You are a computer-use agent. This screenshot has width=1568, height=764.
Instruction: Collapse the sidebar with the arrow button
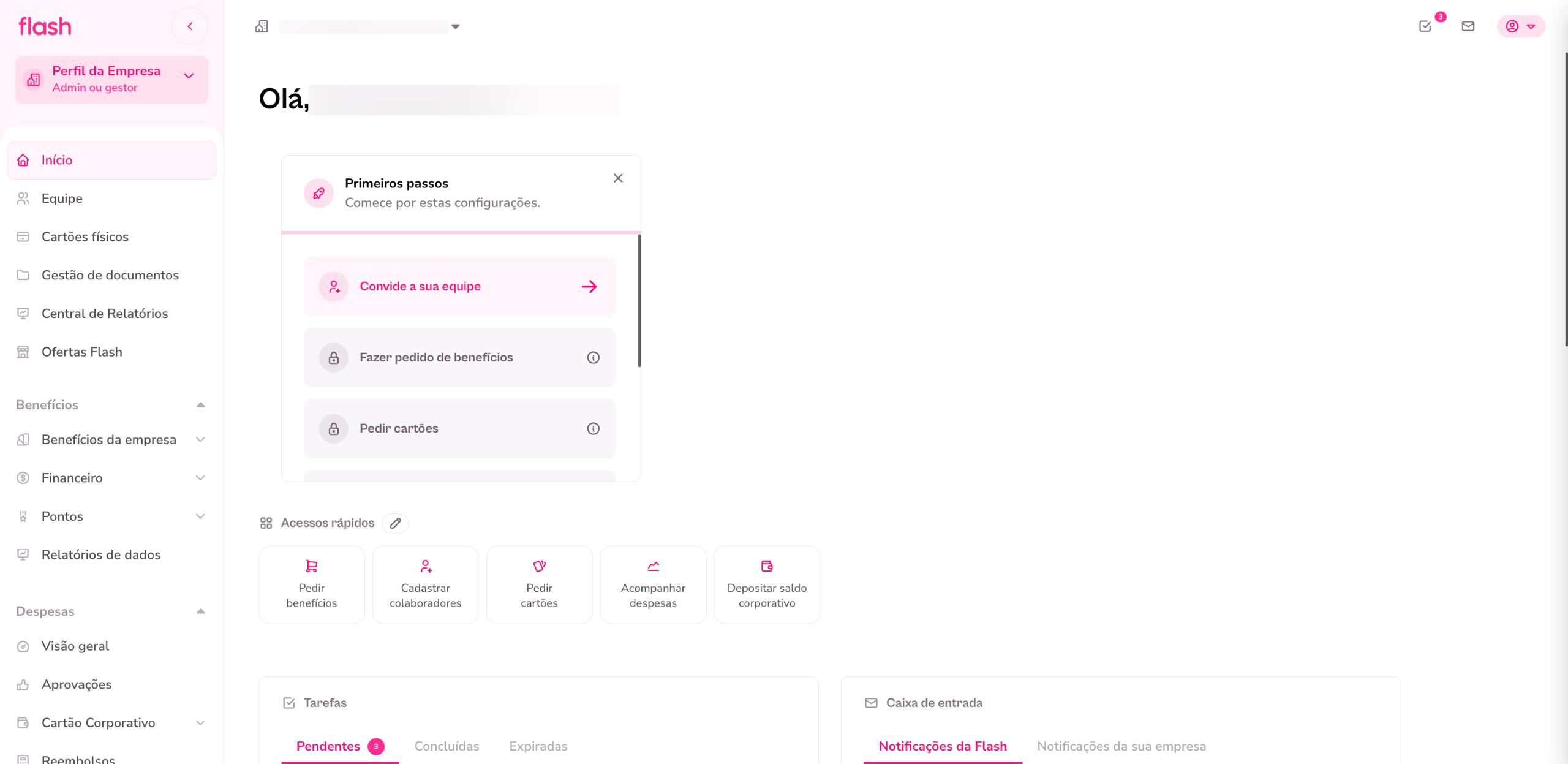[x=190, y=26]
